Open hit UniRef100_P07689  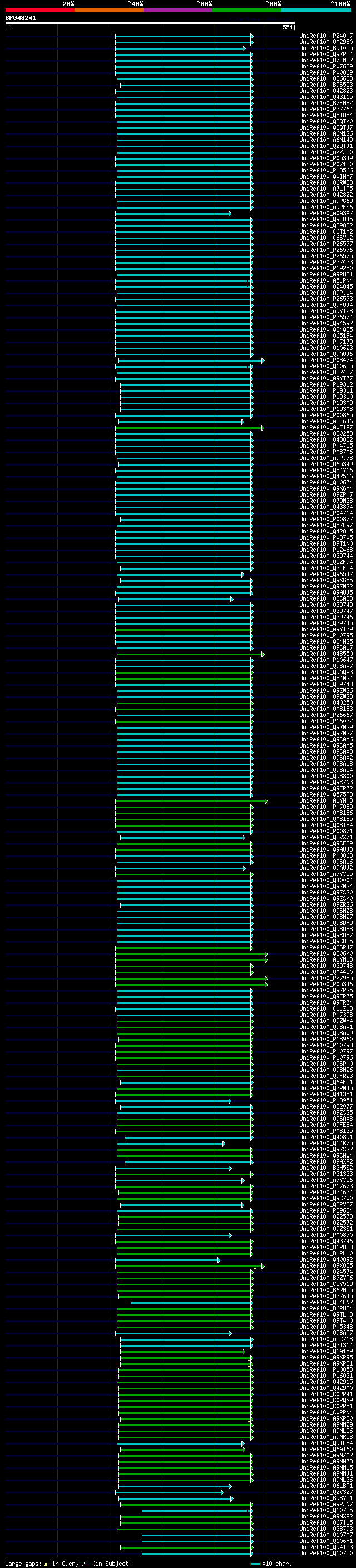point(326,66)
